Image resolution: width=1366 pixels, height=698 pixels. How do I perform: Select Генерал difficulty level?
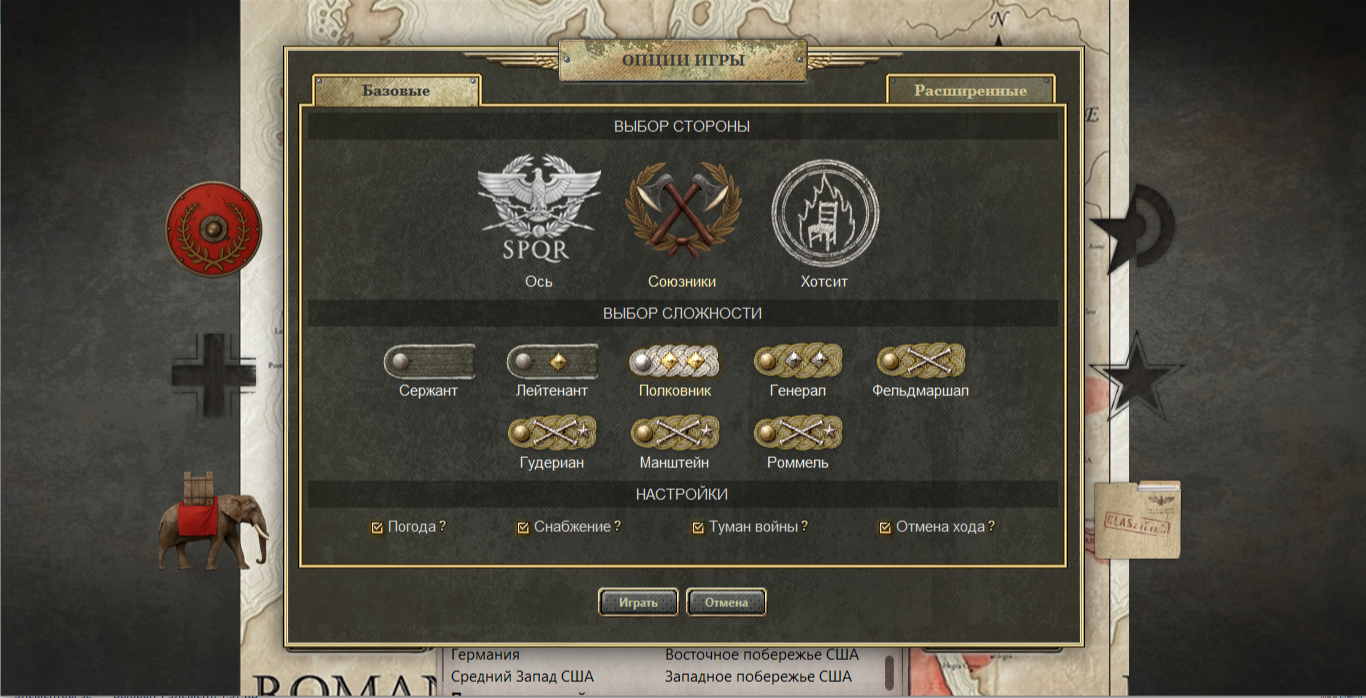(x=798, y=361)
